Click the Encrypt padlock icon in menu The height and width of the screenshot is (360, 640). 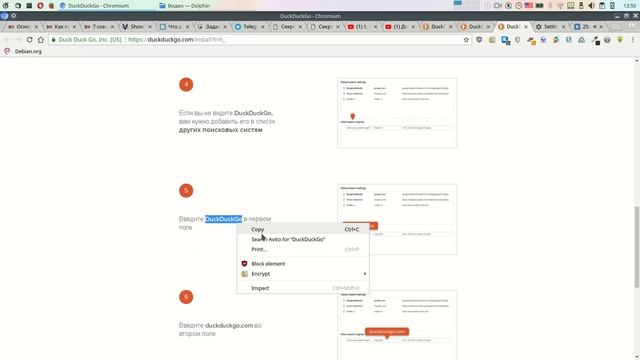pos(244,274)
